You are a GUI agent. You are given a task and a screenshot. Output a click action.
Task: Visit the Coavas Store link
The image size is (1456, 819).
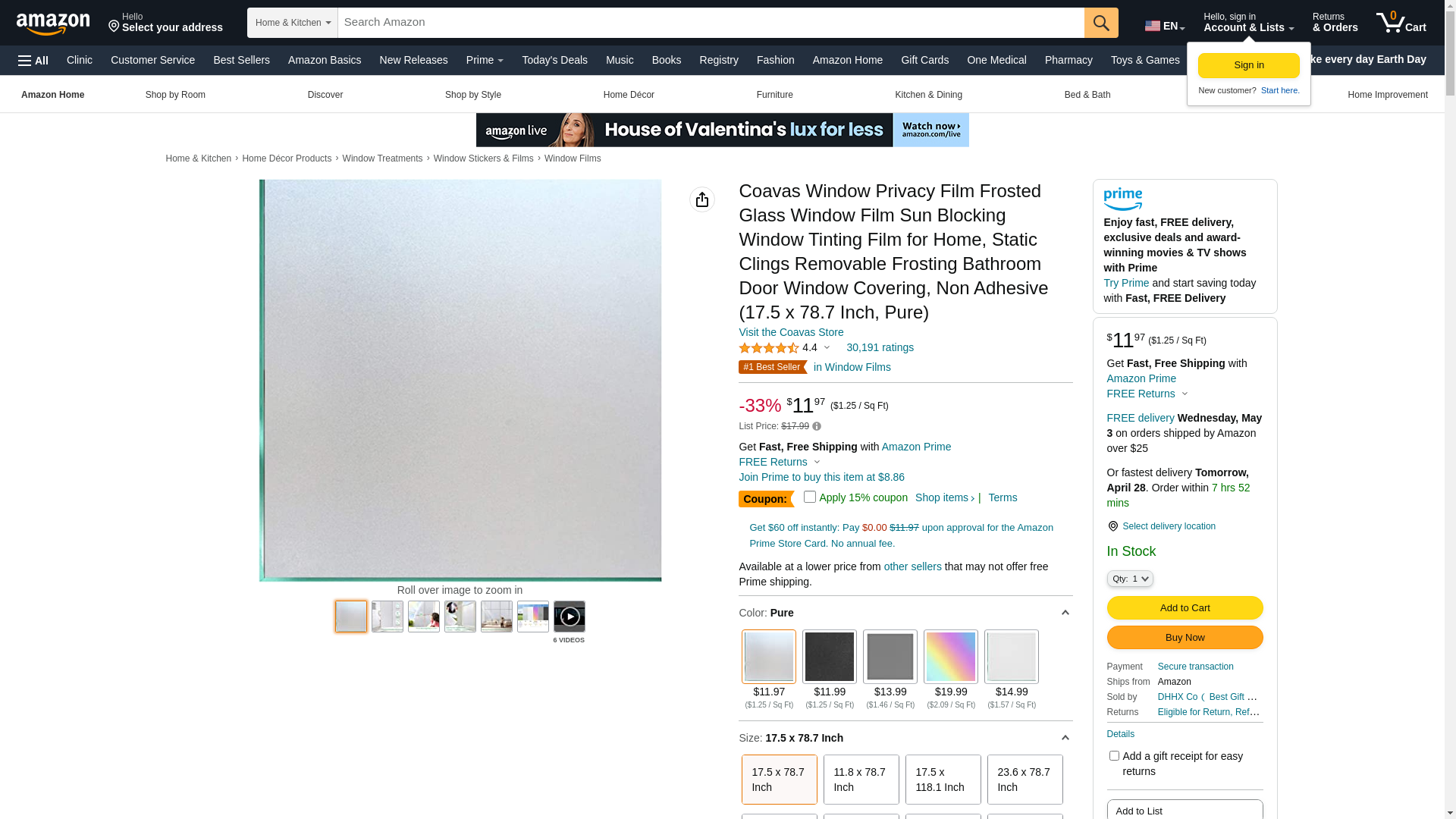tap(791, 332)
